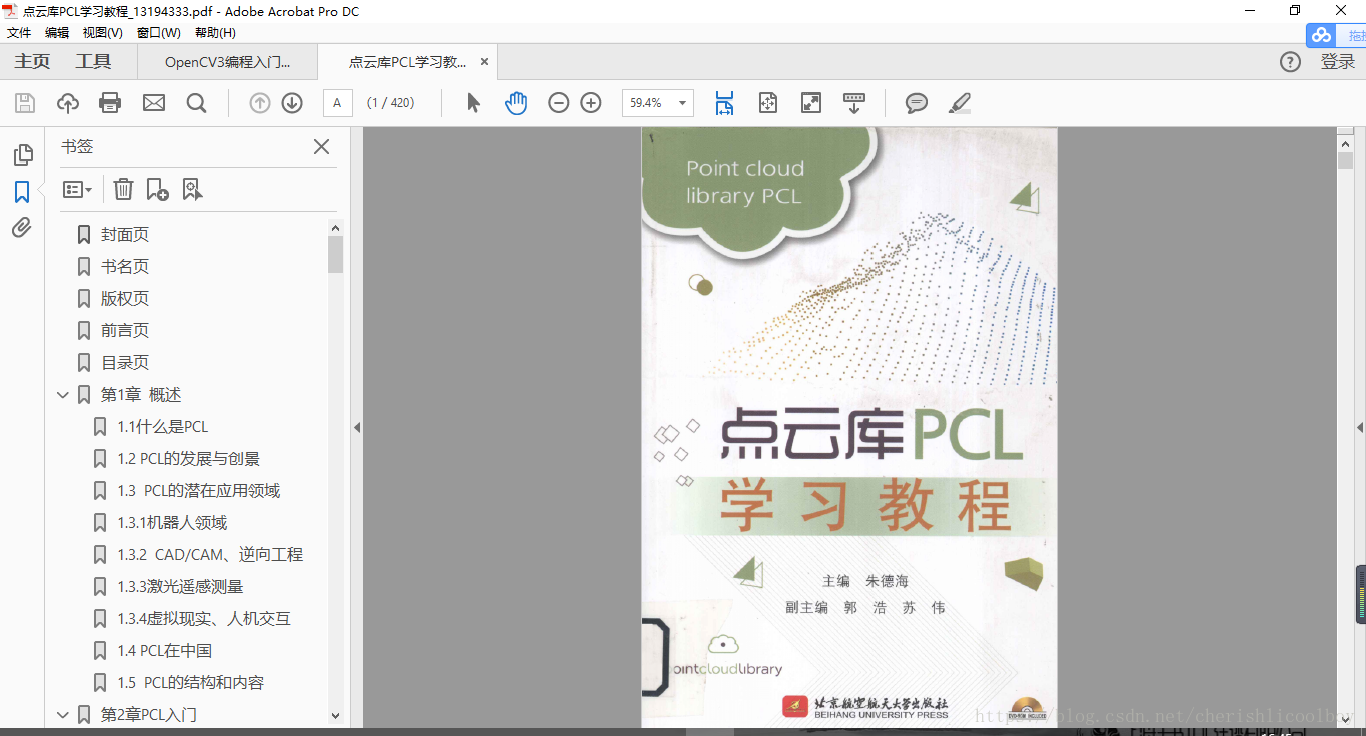Screen dimensions: 1366x736
Task: Open page thumbnails panel icon
Action: tap(22, 155)
